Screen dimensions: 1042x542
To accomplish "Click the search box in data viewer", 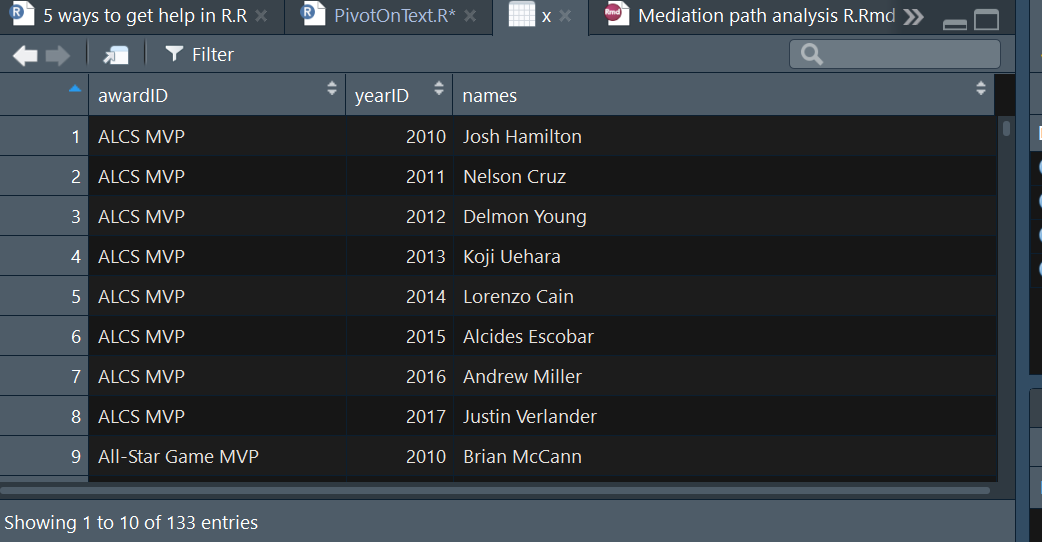I will pos(894,54).
